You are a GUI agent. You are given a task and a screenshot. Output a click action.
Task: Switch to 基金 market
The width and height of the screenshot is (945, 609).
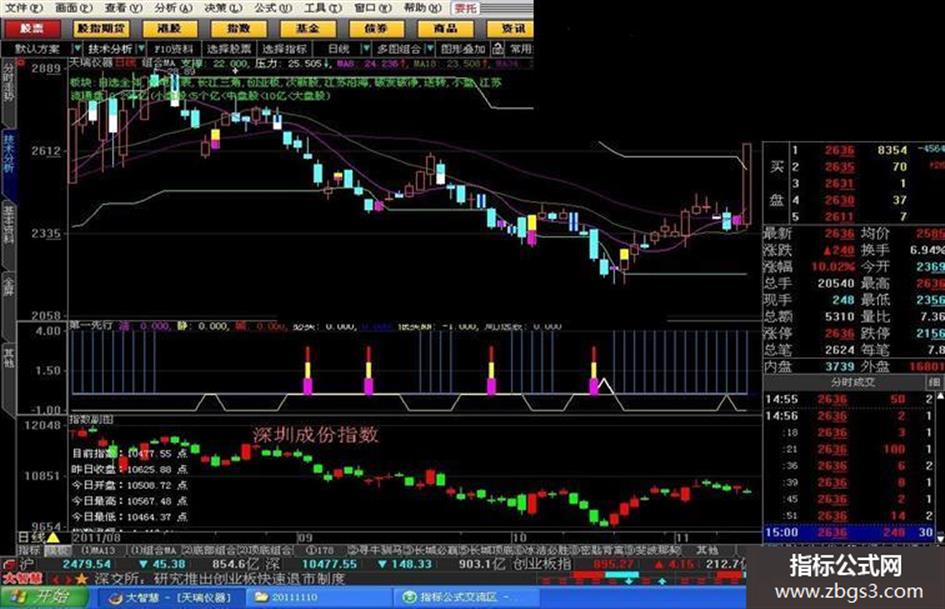click(307, 28)
